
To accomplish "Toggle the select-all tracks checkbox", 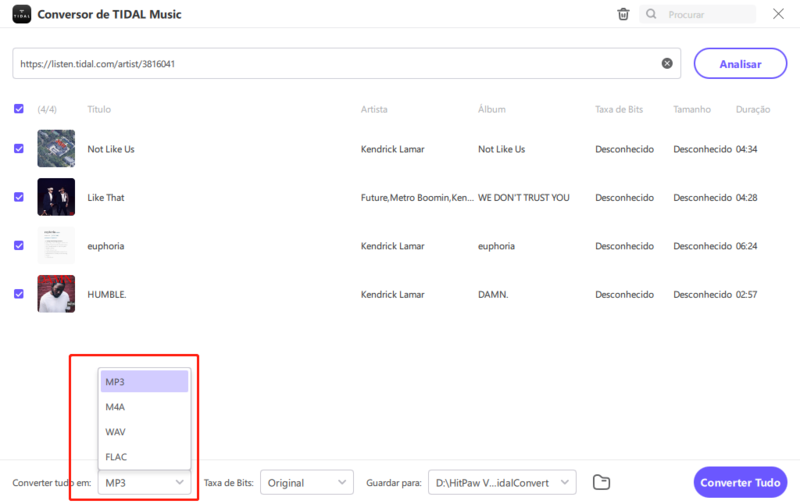I will tap(19, 109).
